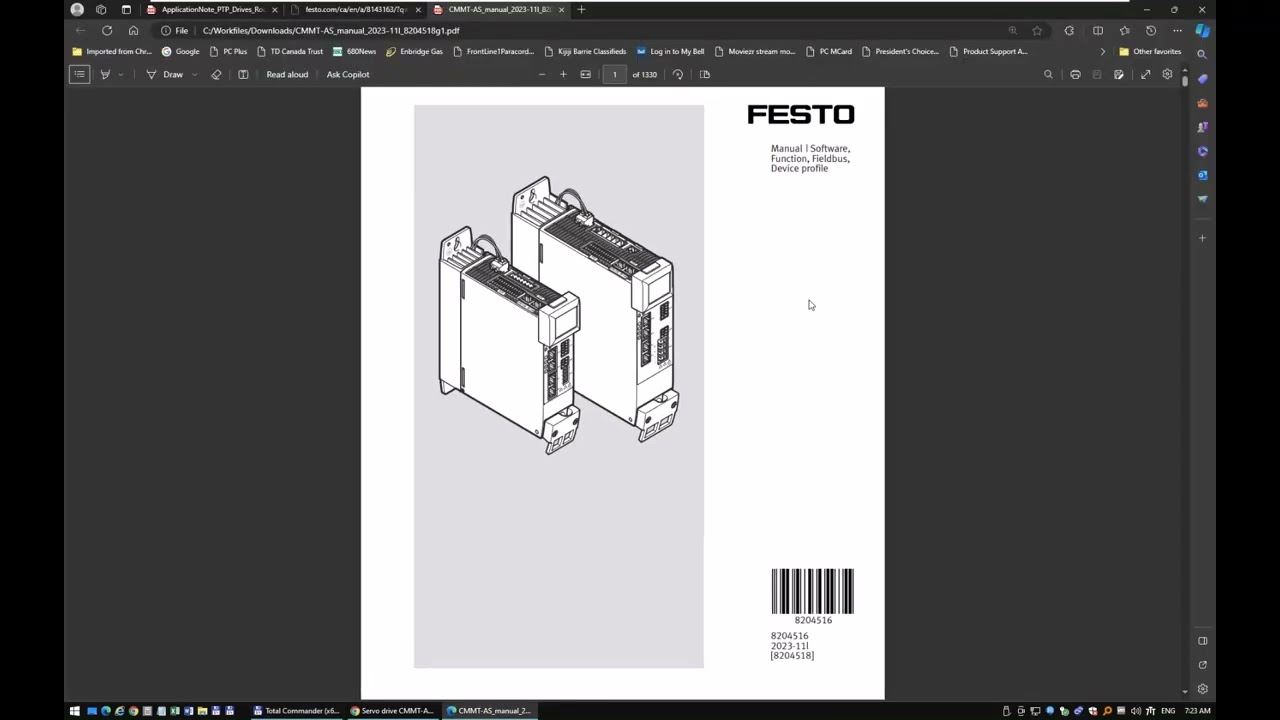Toggle the table of contents sidebar button
This screenshot has width=1280, height=720.
pos(79,74)
